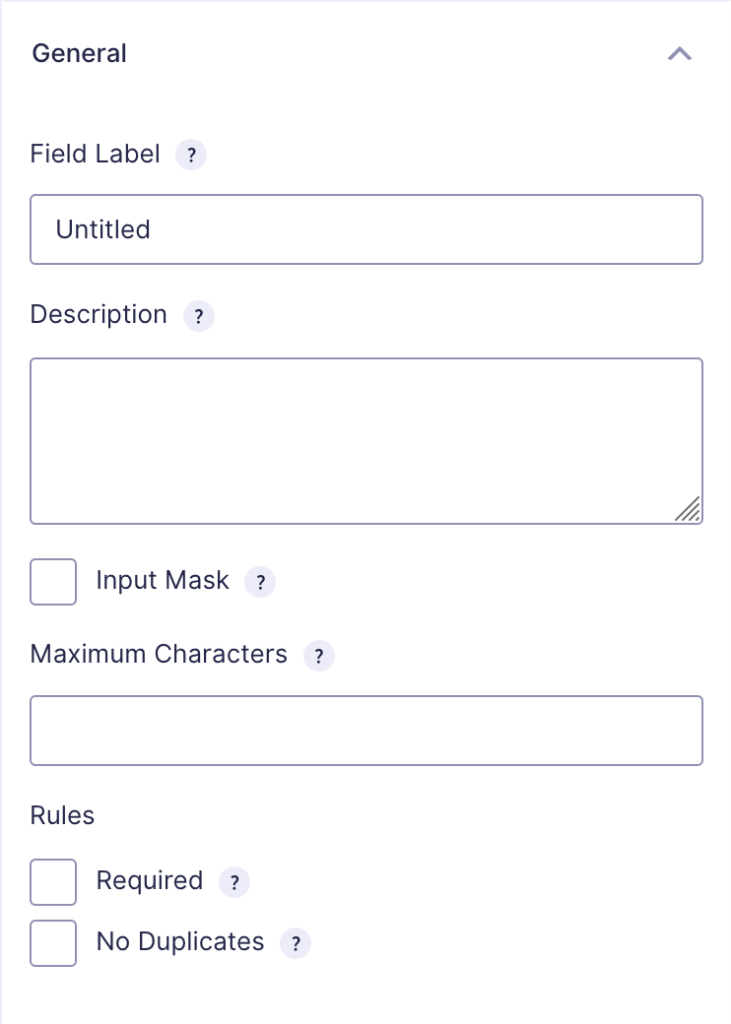Screen dimensions: 731x1024
Task: Open the No Duplicates help icon
Action: tap(295, 943)
